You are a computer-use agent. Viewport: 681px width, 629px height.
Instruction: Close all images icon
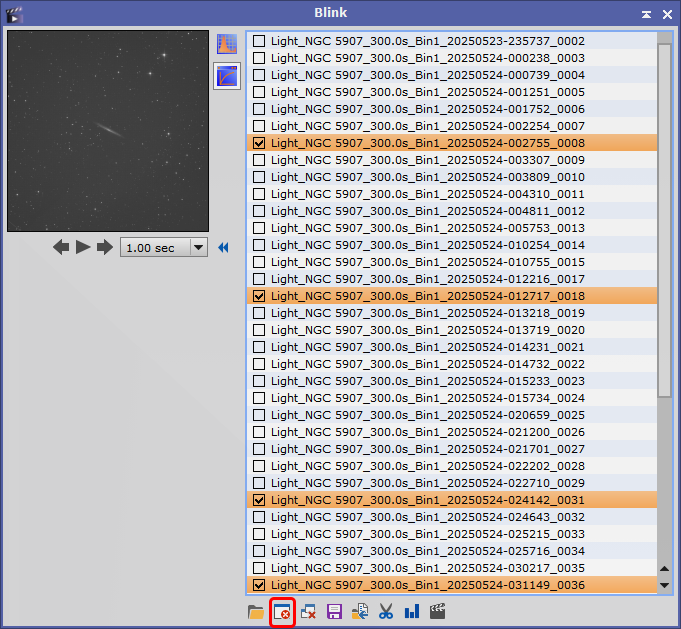pyautogui.click(x=308, y=612)
